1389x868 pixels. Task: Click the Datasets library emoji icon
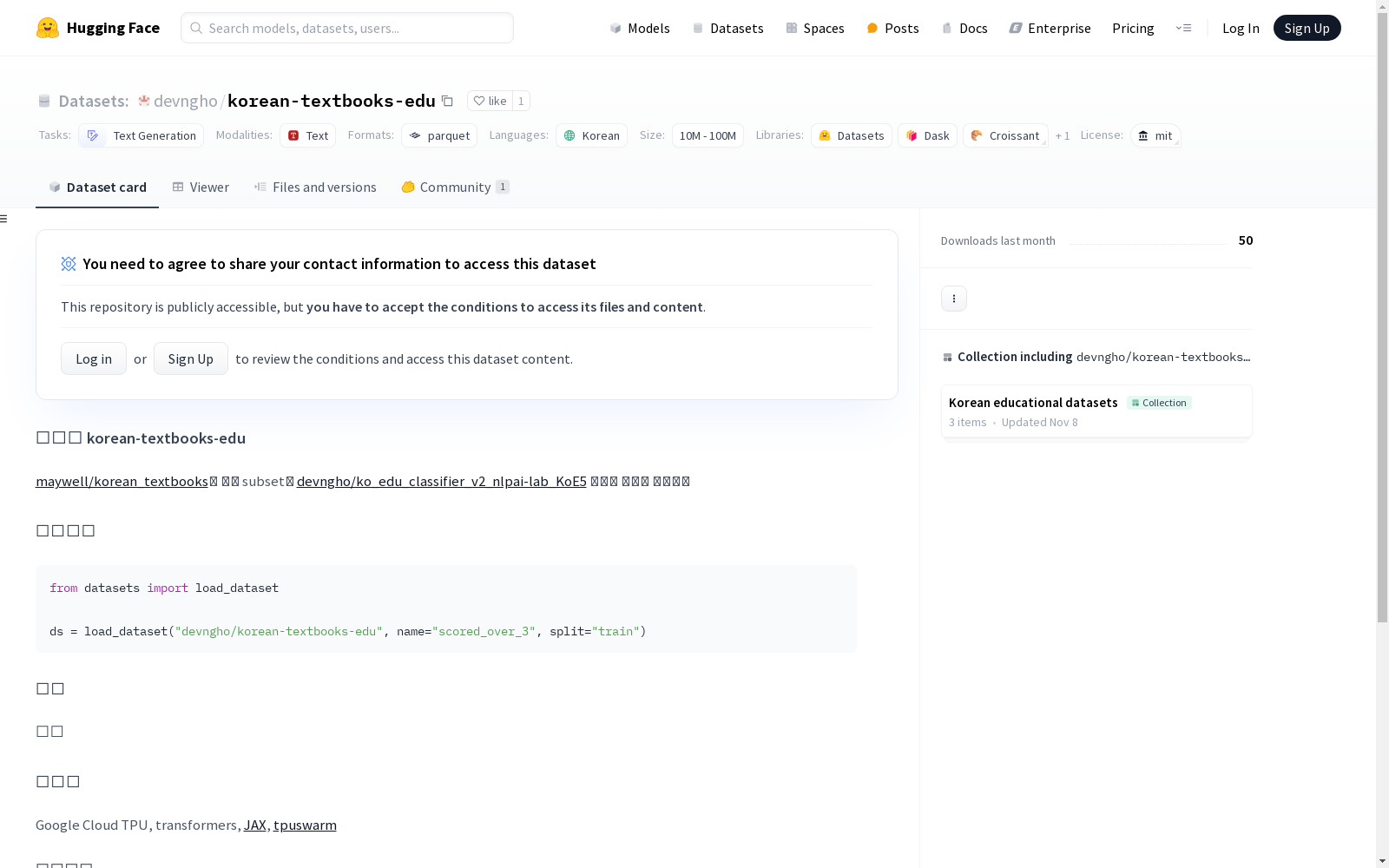pyautogui.click(x=825, y=135)
